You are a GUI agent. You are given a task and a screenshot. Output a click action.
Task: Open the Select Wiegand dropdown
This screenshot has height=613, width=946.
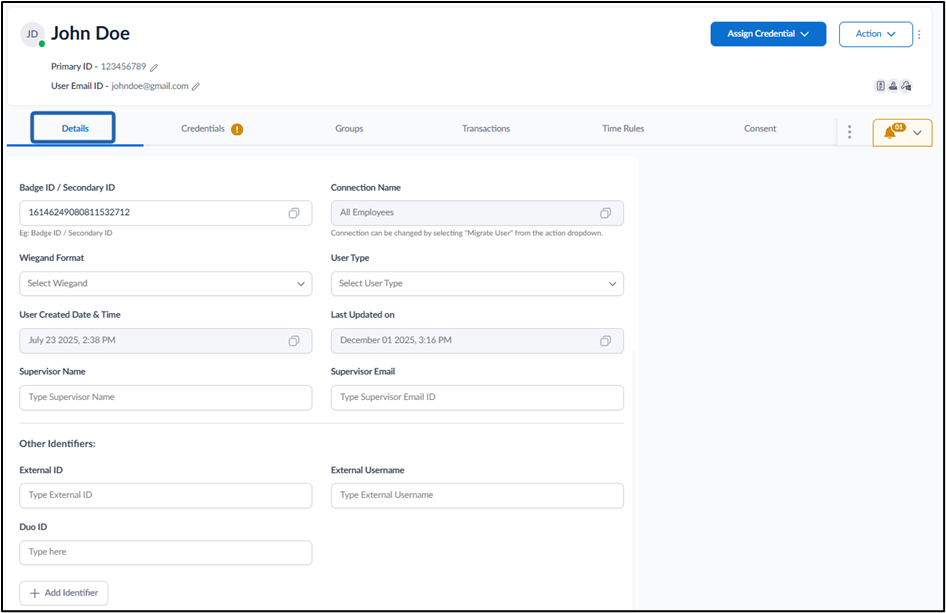(x=166, y=284)
